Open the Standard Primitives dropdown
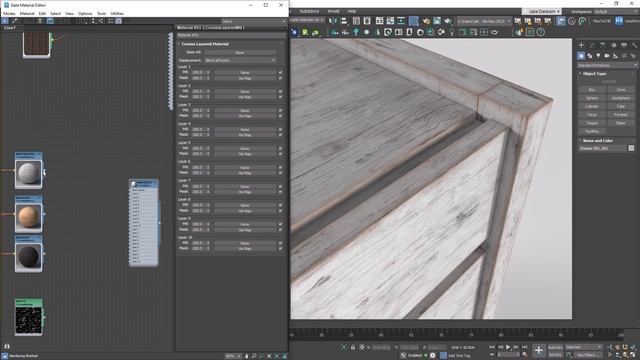 click(x=607, y=65)
